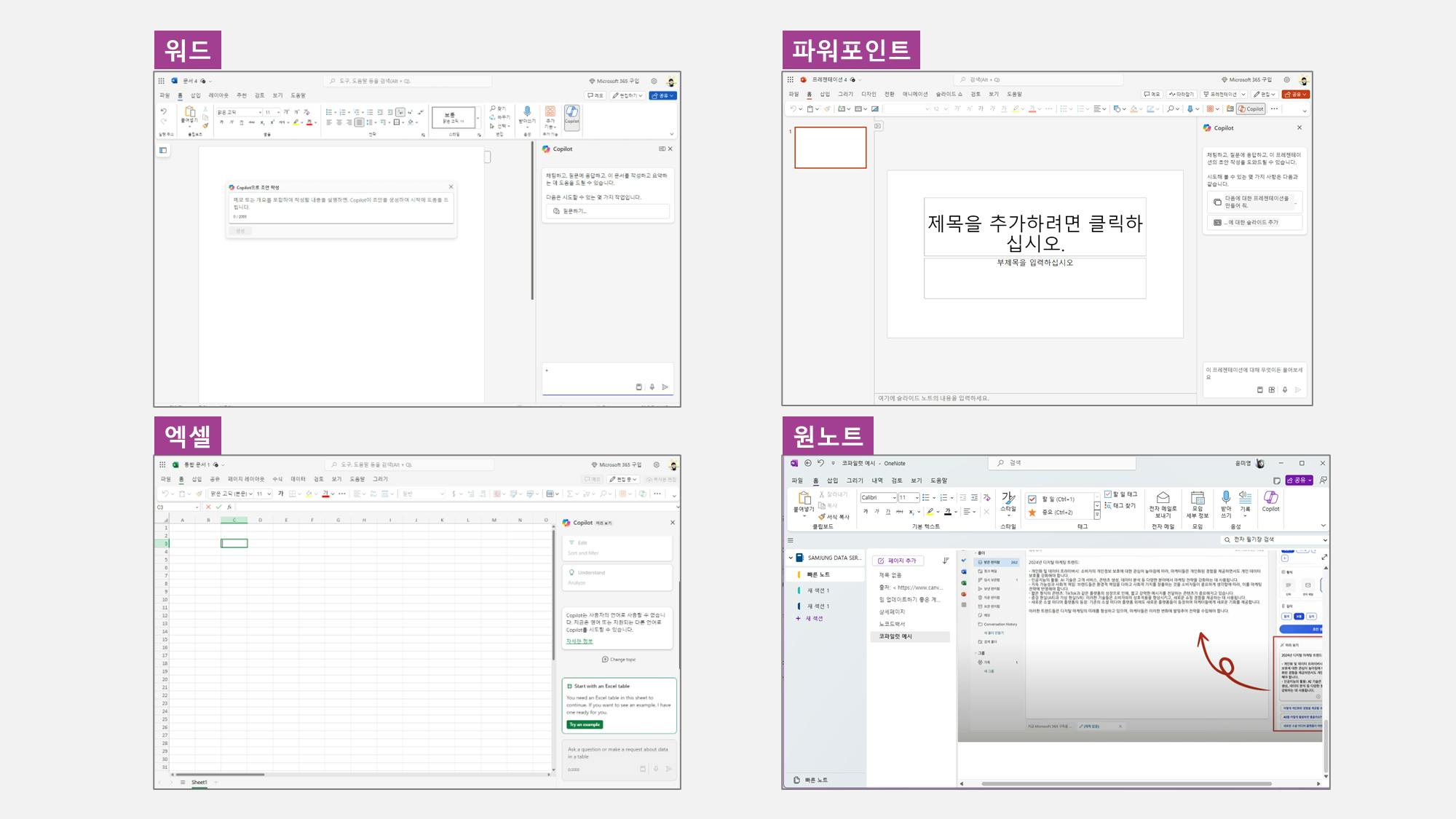Screen dimensions: 1456x819
Task: Click OneNote's dictation microphone (받아쓰기) icon
Action: coord(1226,499)
